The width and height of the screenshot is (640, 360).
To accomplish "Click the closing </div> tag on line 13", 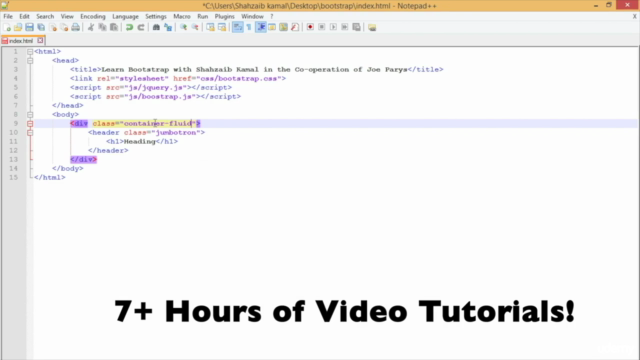I will coord(83,159).
